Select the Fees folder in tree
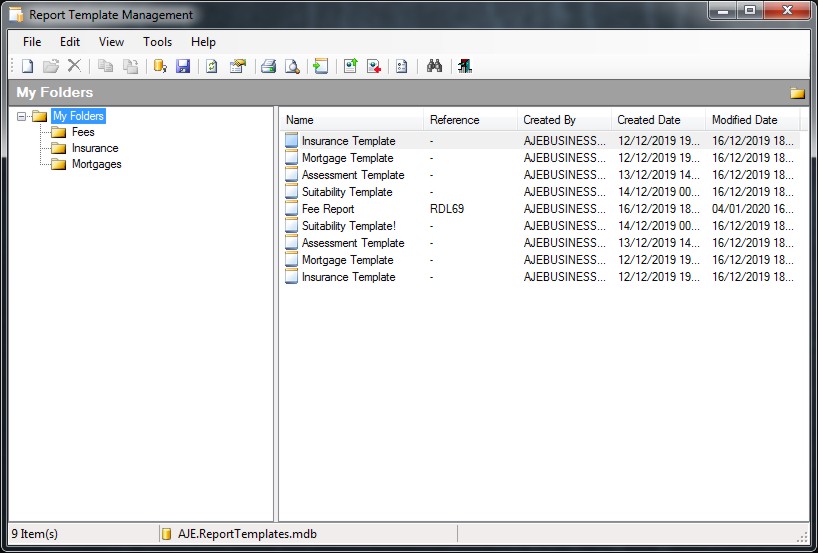 83,132
